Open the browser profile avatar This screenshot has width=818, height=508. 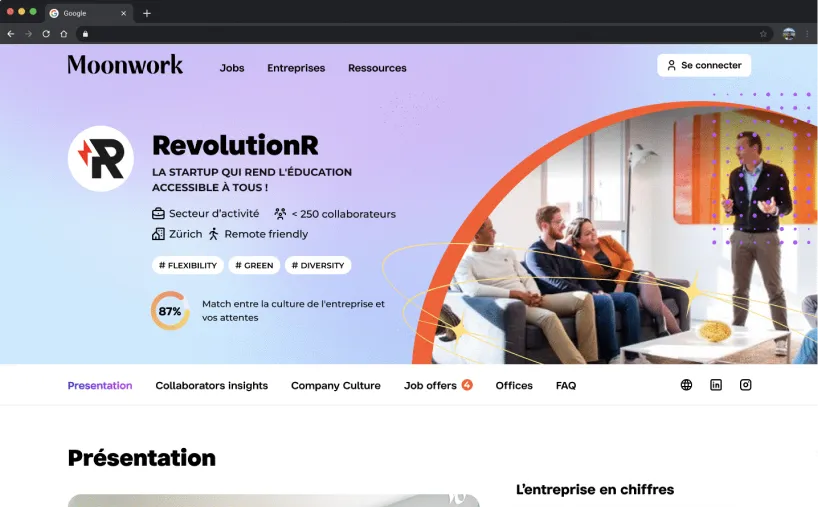pyautogui.click(x=789, y=34)
